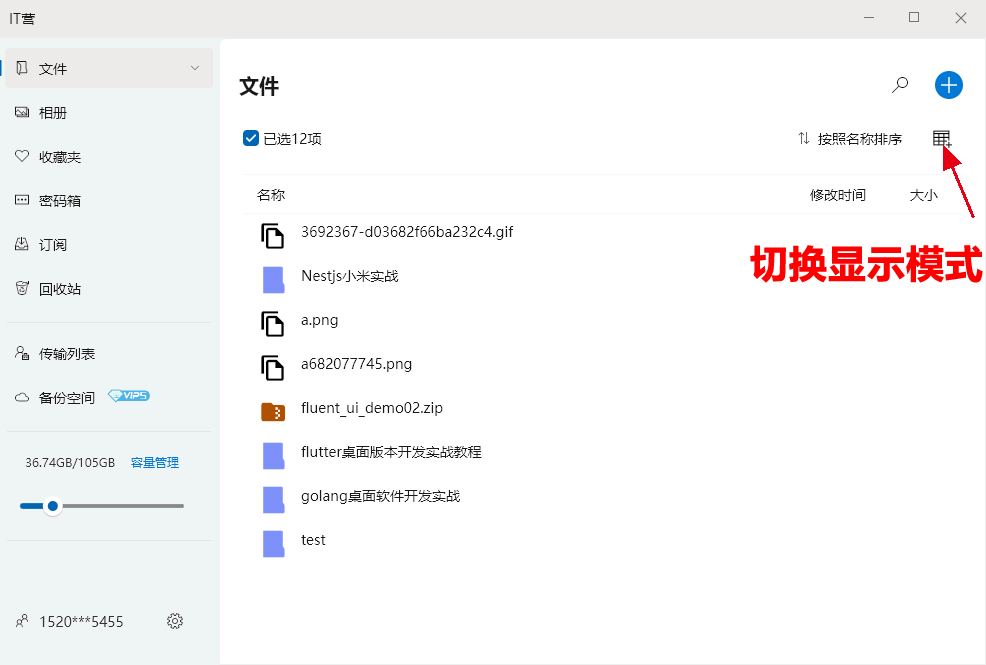Select file name fluent_ui_demo02.zip

[x=372, y=408]
